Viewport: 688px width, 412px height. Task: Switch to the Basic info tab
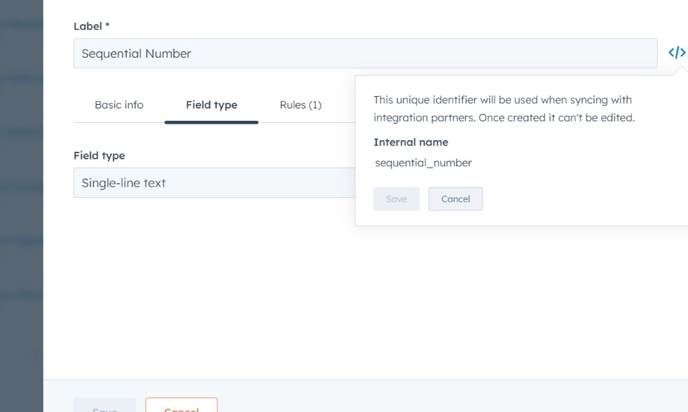point(119,105)
